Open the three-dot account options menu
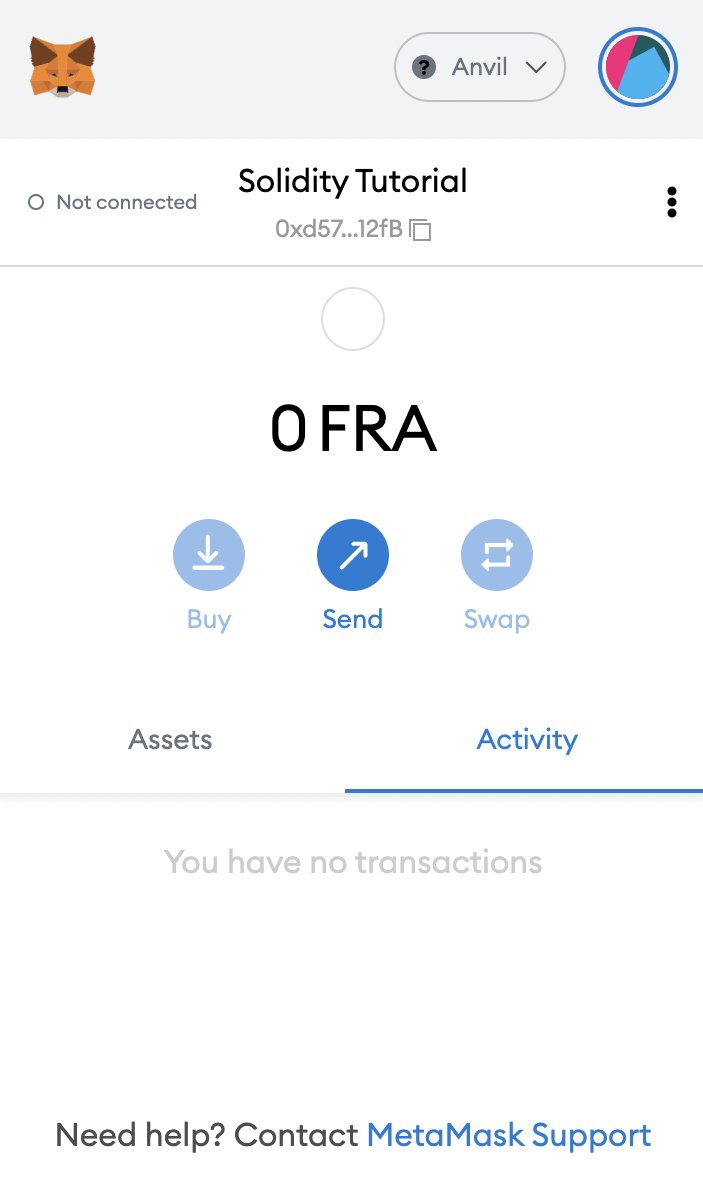Image resolution: width=703 pixels, height=1189 pixels. coord(671,202)
